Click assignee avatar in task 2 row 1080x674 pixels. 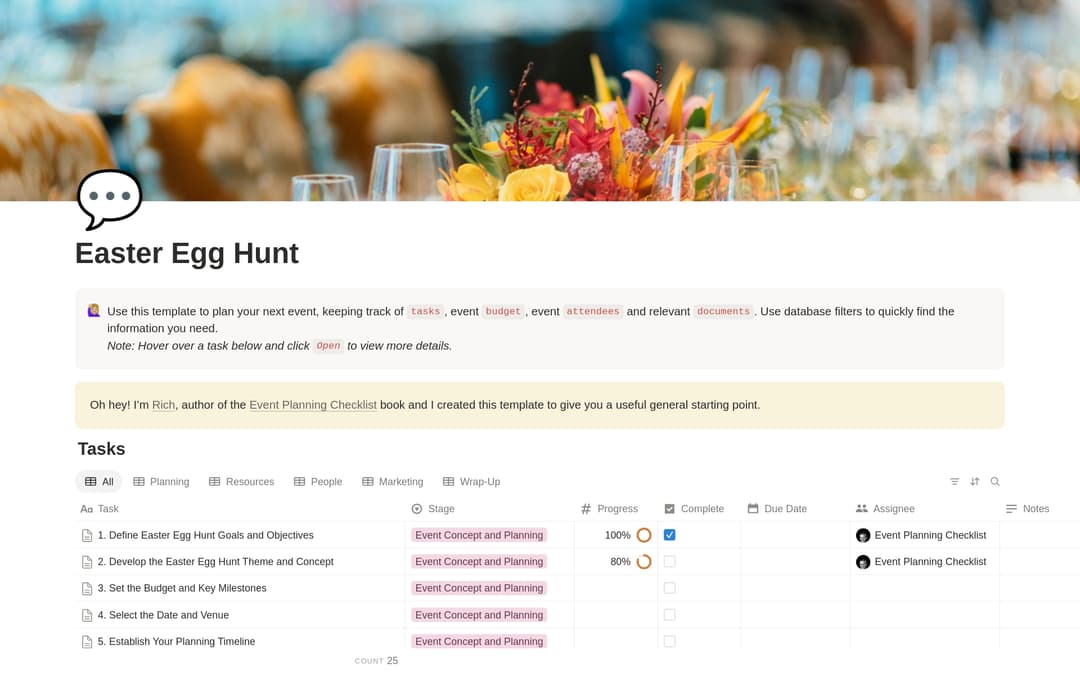[x=863, y=562]
